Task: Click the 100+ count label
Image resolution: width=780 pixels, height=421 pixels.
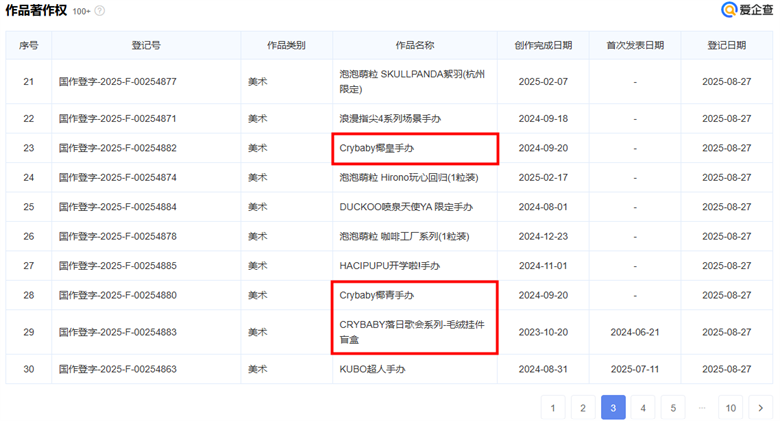Action: [82, 11]
